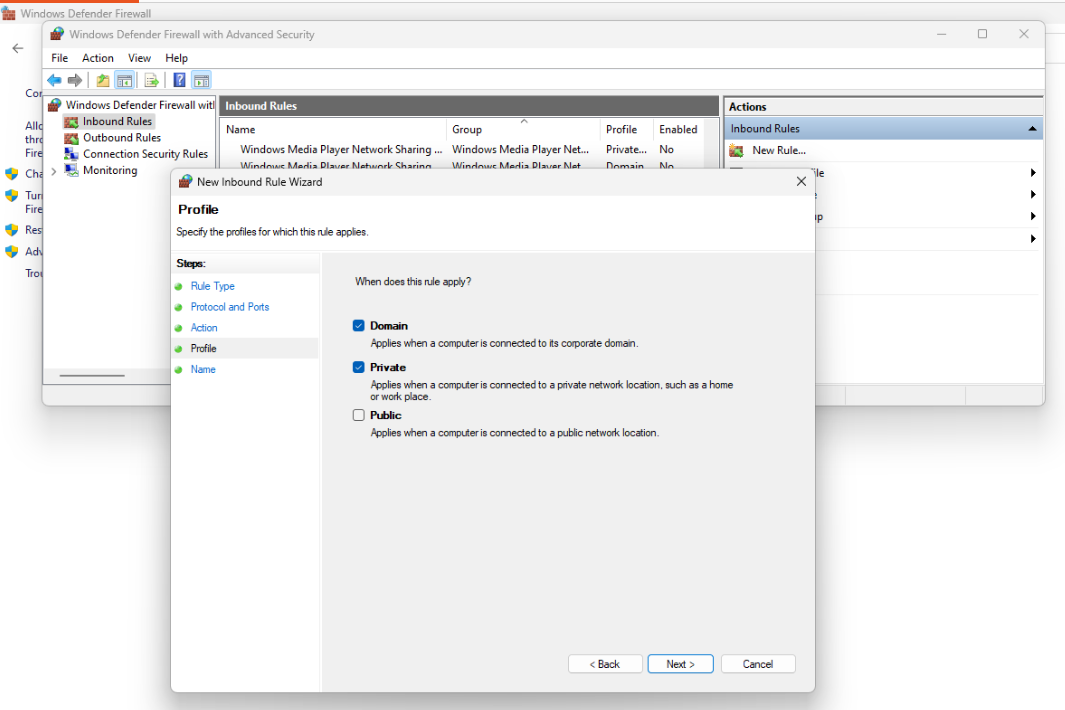Viewport: 1065px width, 710px height.
Task: Click the forward arrow toolbar icon
Action: tap(75, 80)
